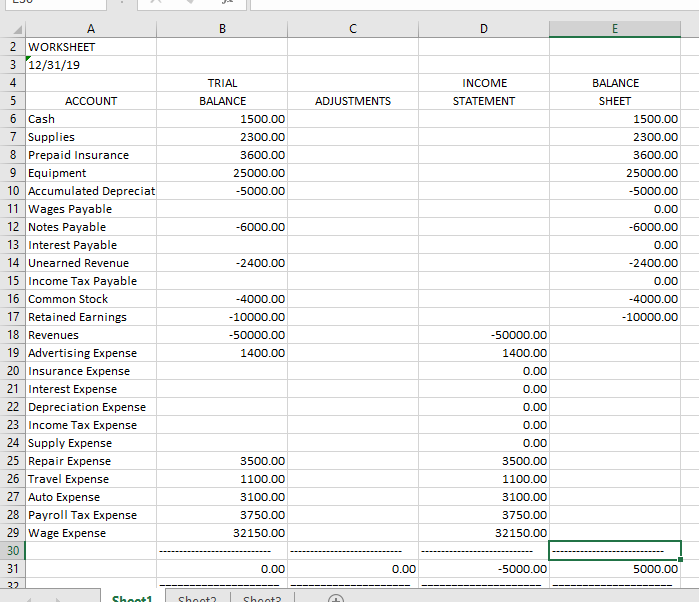Switch to the Sheet3 tab
This screenshot has width=699, height=602.
[262, 598]
